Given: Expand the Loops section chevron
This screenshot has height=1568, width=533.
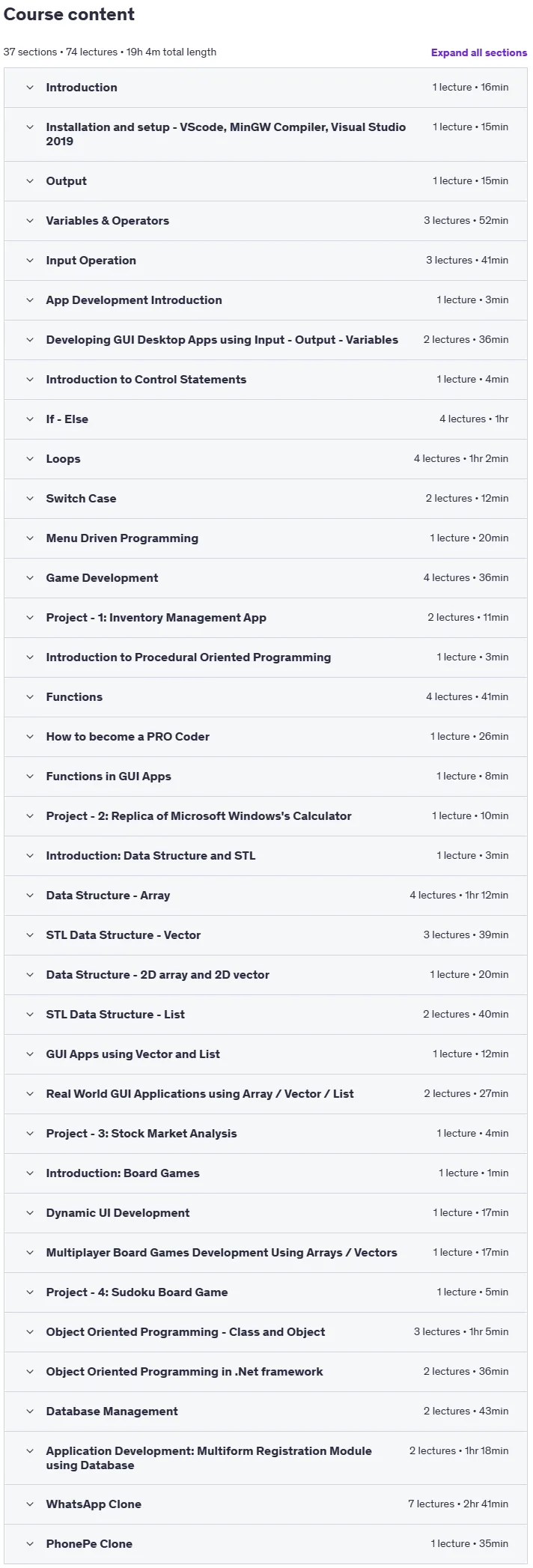Looking at the screenshot, I should point(30,459).
